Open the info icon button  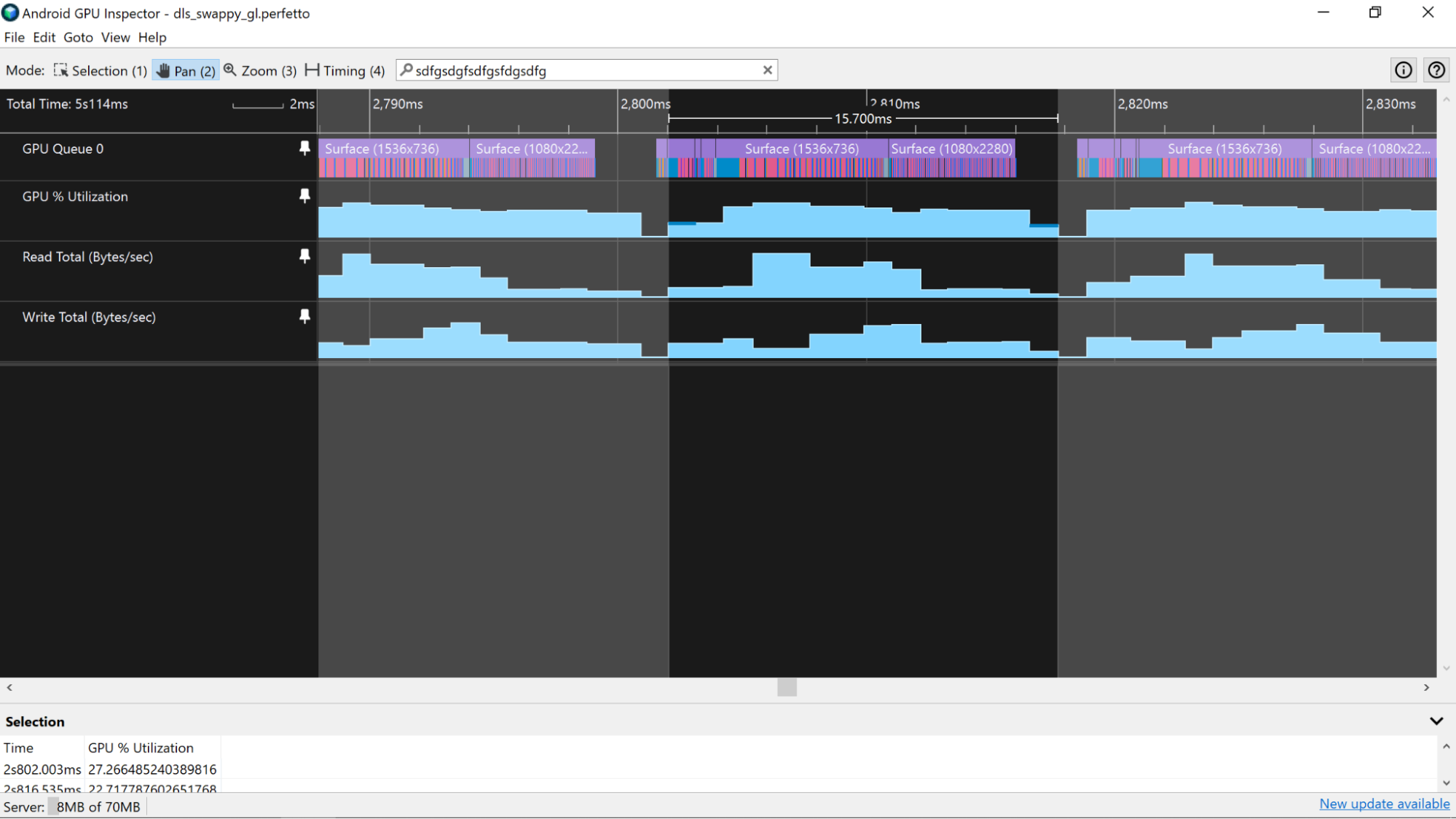coord(1403,70)
